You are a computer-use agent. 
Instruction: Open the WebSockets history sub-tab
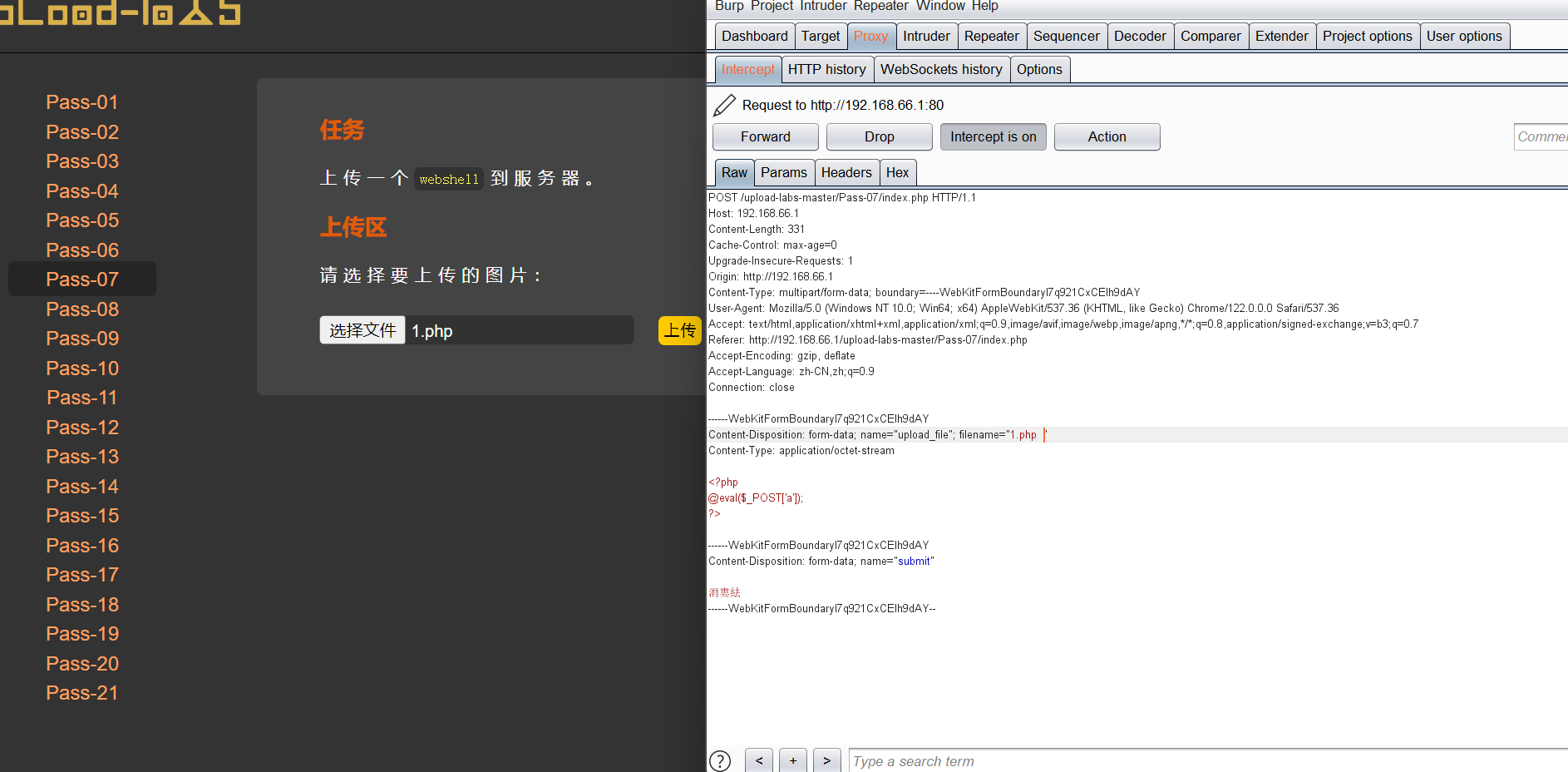click(941, 69)
